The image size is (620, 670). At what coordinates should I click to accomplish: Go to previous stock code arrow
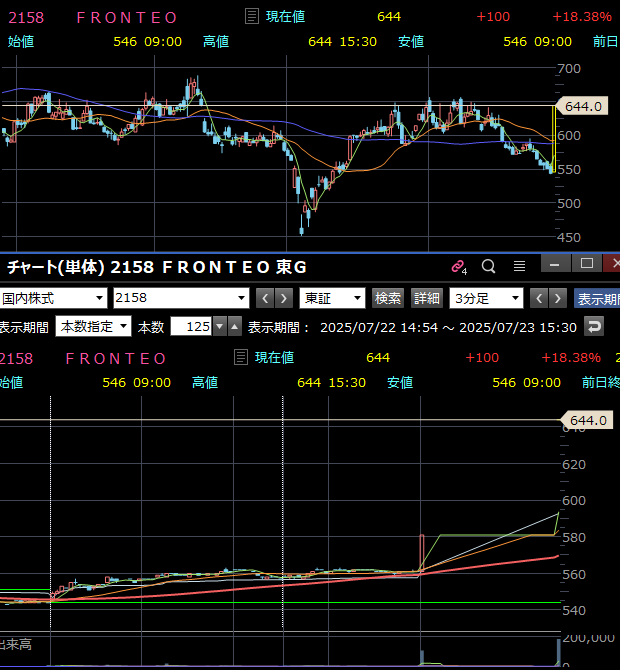[265, 298]
